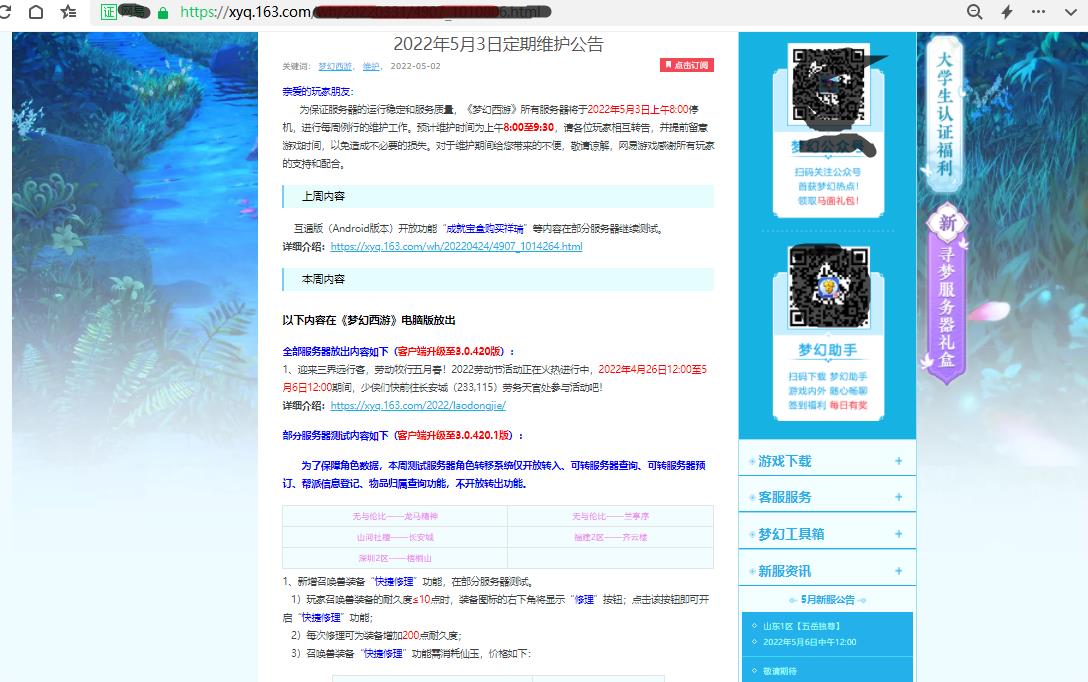Click the 梦幻助手 label under QR code

828,350
